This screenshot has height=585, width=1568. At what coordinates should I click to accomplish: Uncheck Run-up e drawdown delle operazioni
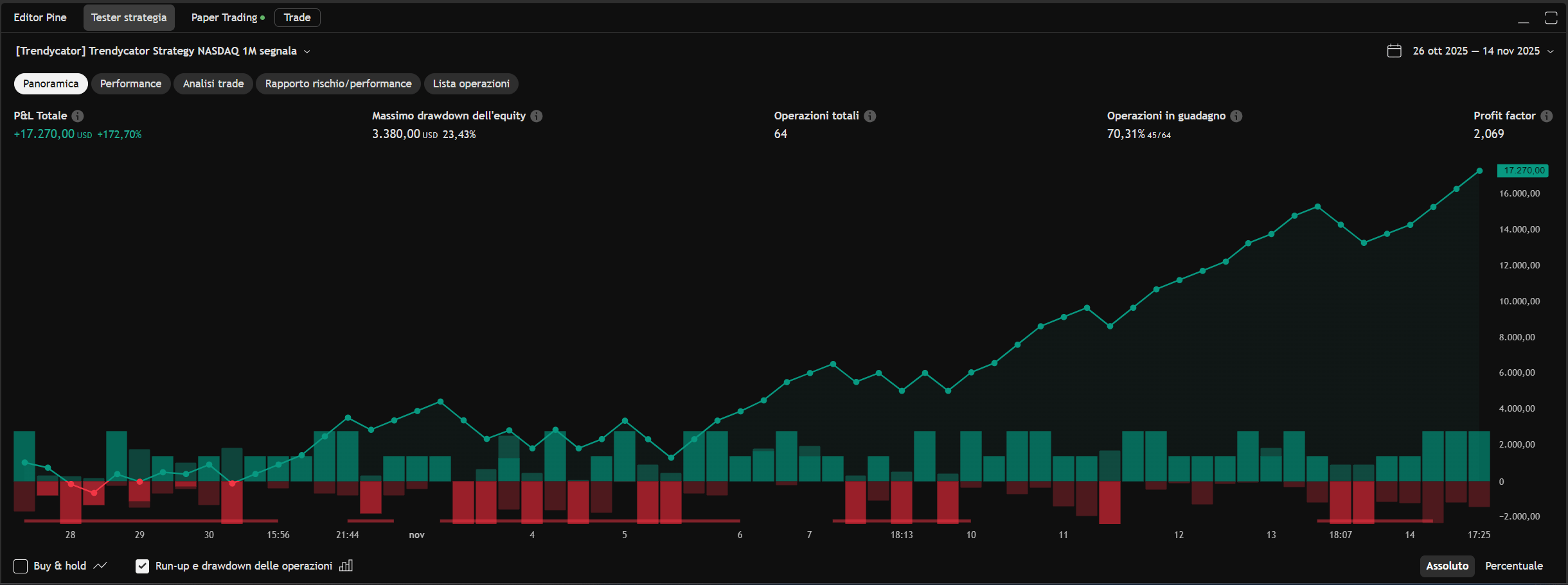(x=142, y=566)
